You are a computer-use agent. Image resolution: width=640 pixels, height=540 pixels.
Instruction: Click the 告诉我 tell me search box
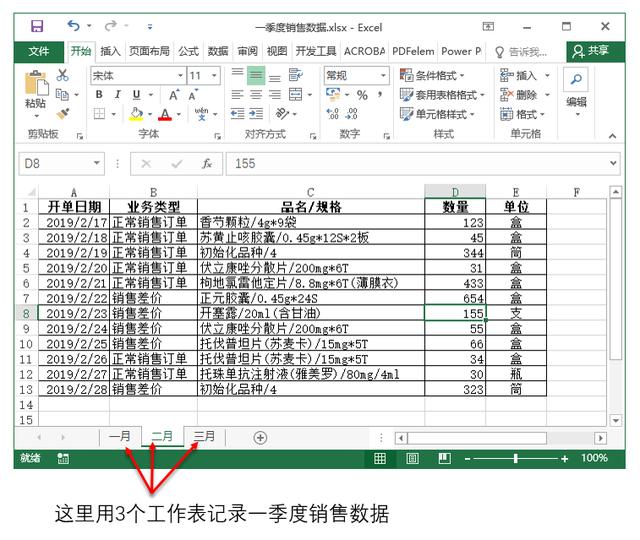click(x=522, y=52)
